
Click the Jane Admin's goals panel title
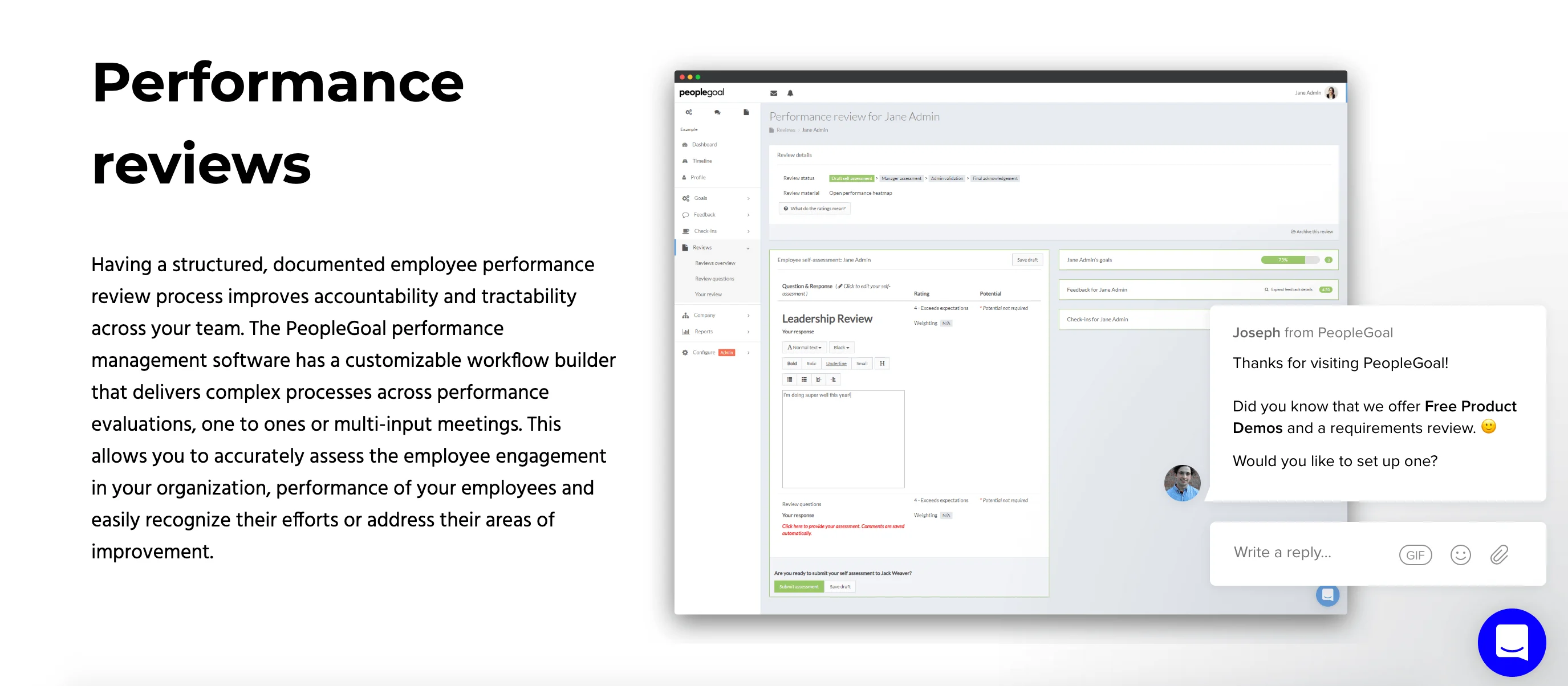1089,260
